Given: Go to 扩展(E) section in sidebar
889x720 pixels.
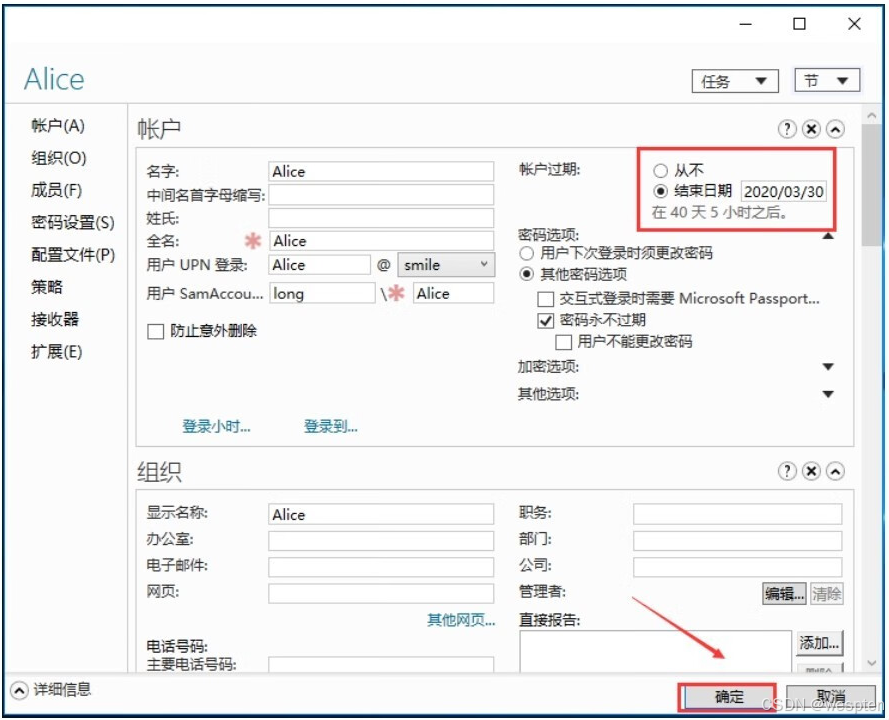Looking at the screenshot, I should tap(56, 351).
